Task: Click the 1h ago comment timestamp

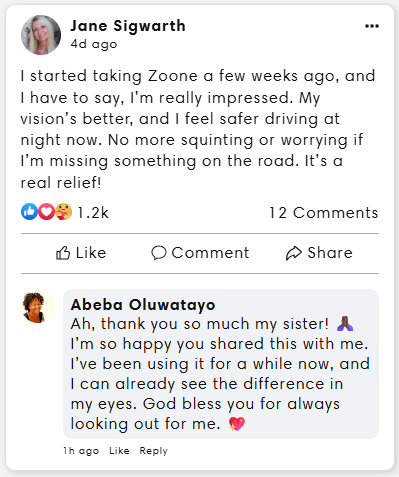Action: click(x=81, y=451)
